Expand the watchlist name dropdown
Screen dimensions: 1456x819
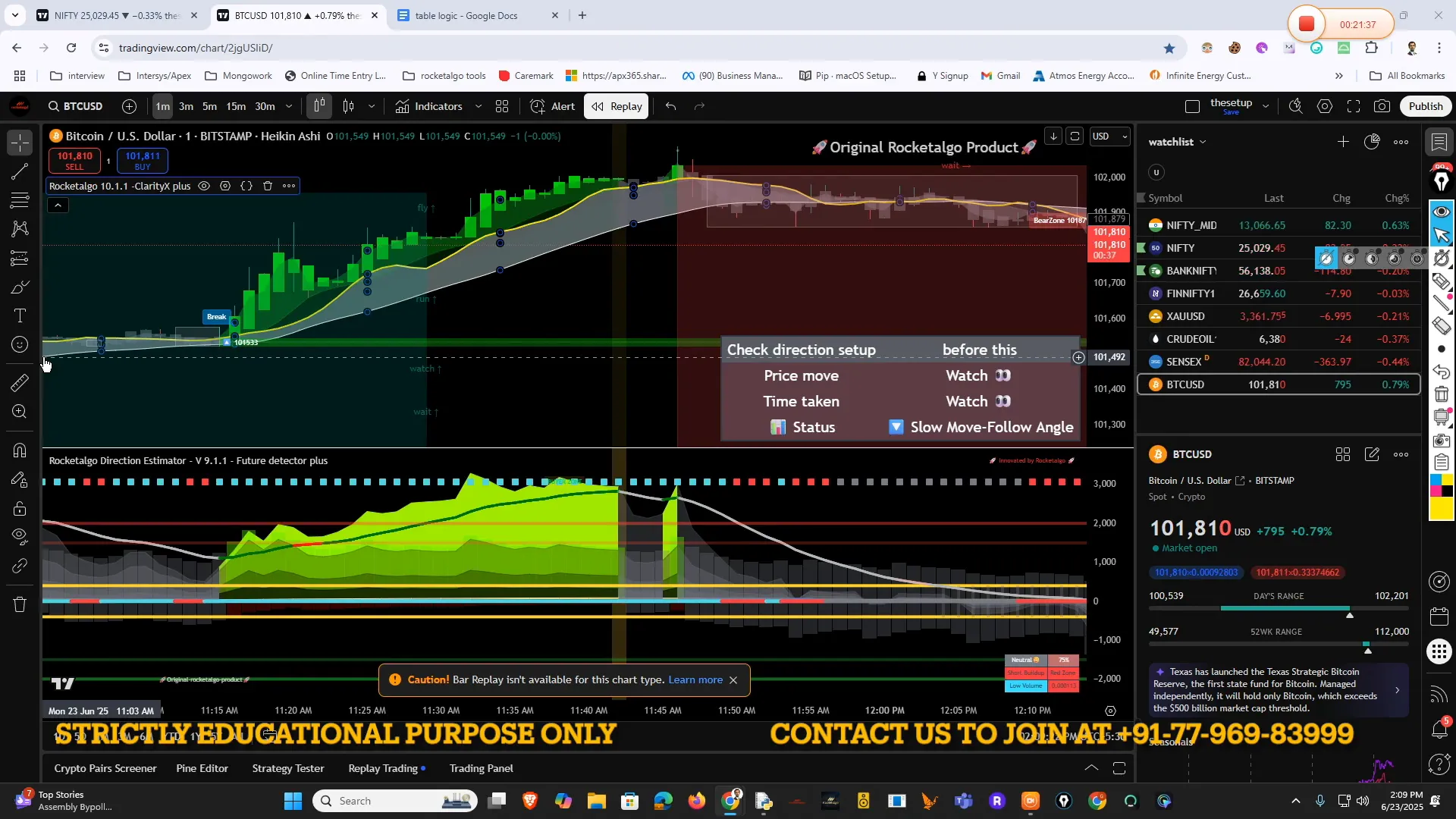click(1203, 142)
